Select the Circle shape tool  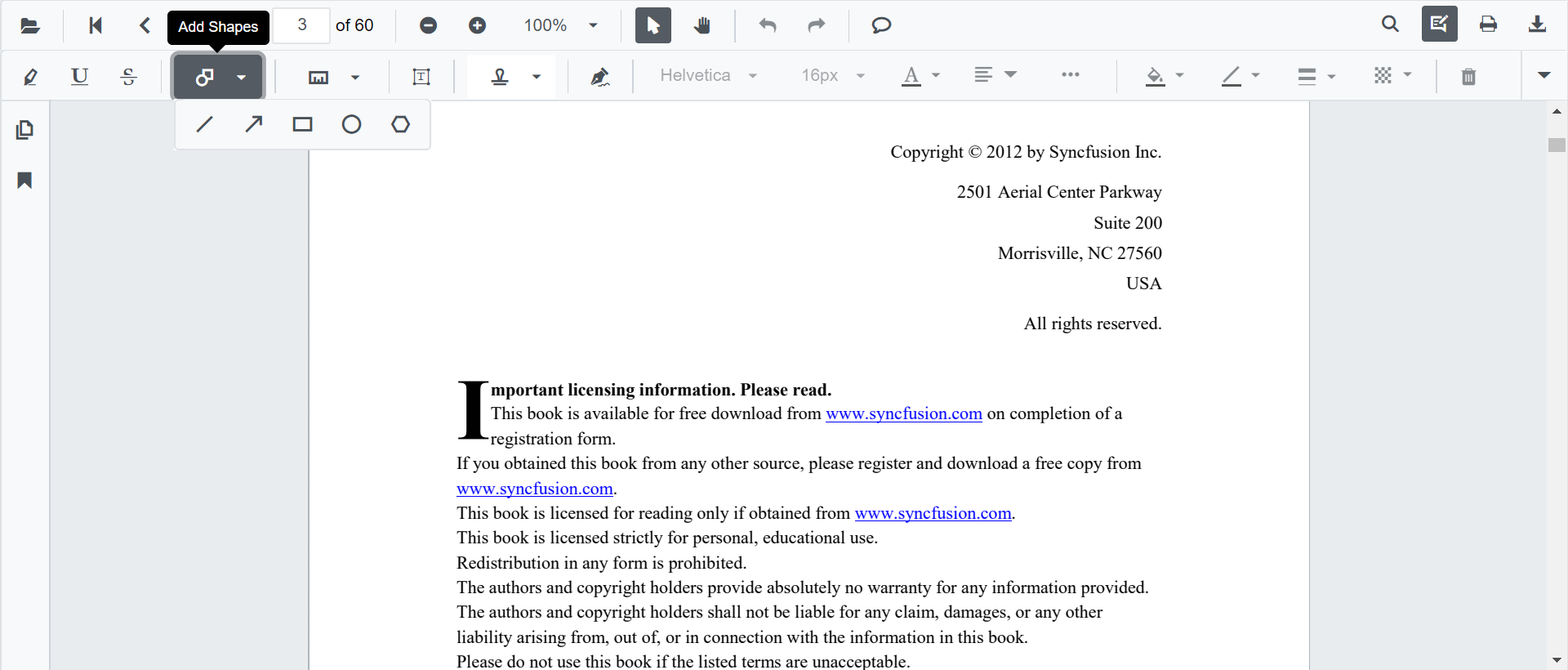[x=352, y=124]
